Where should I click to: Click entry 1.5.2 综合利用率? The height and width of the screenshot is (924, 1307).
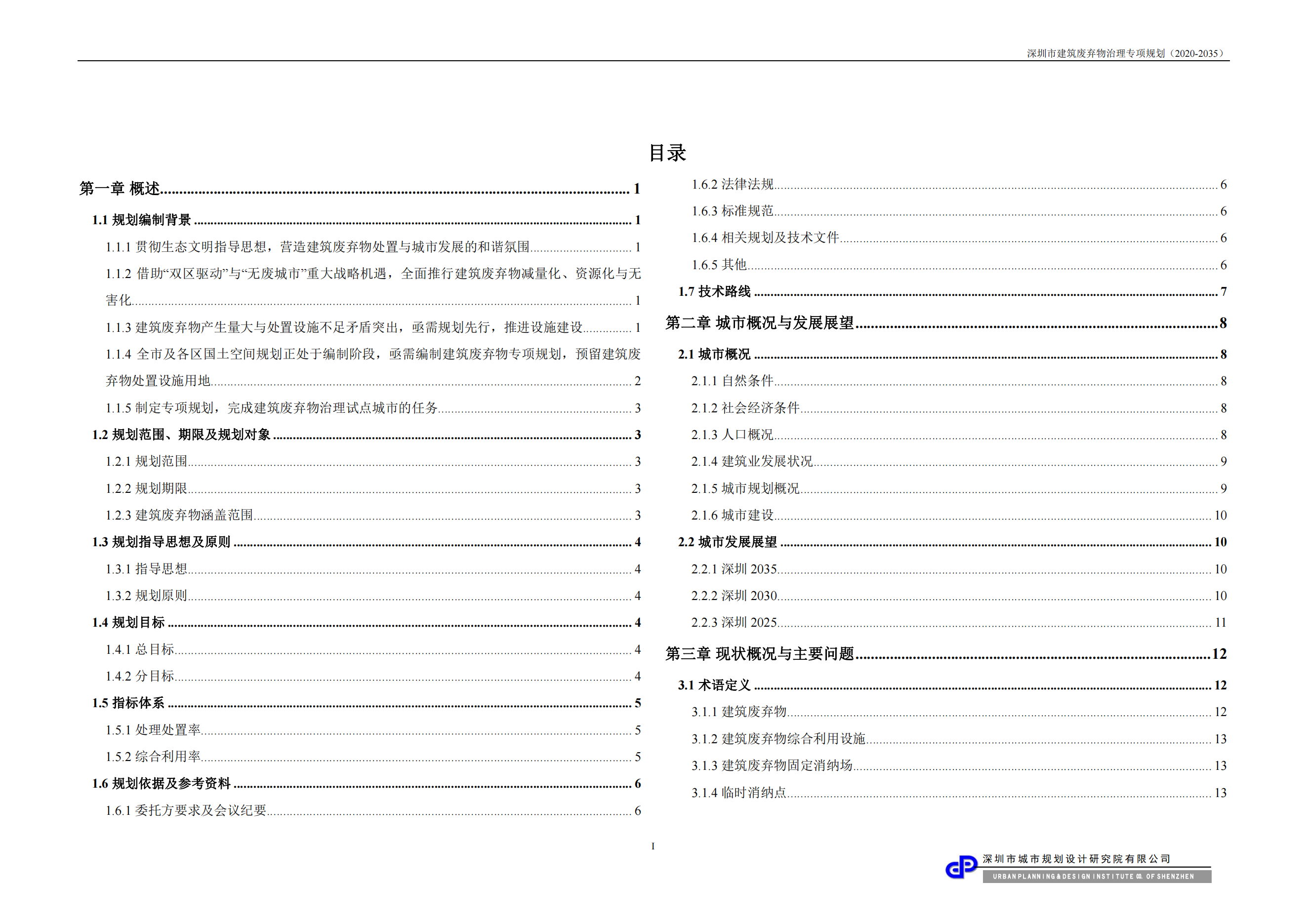pyautogui.click(x=373, y=757)
